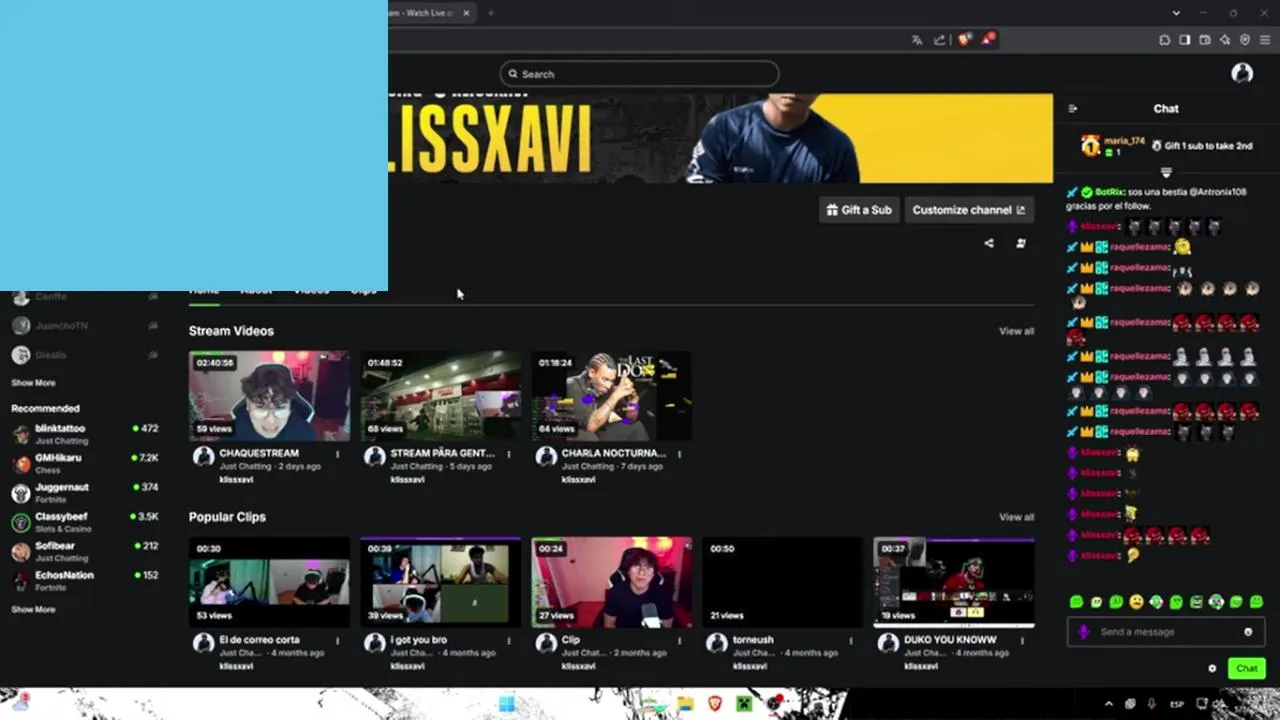Click the browser share page icon

point(939,40)
